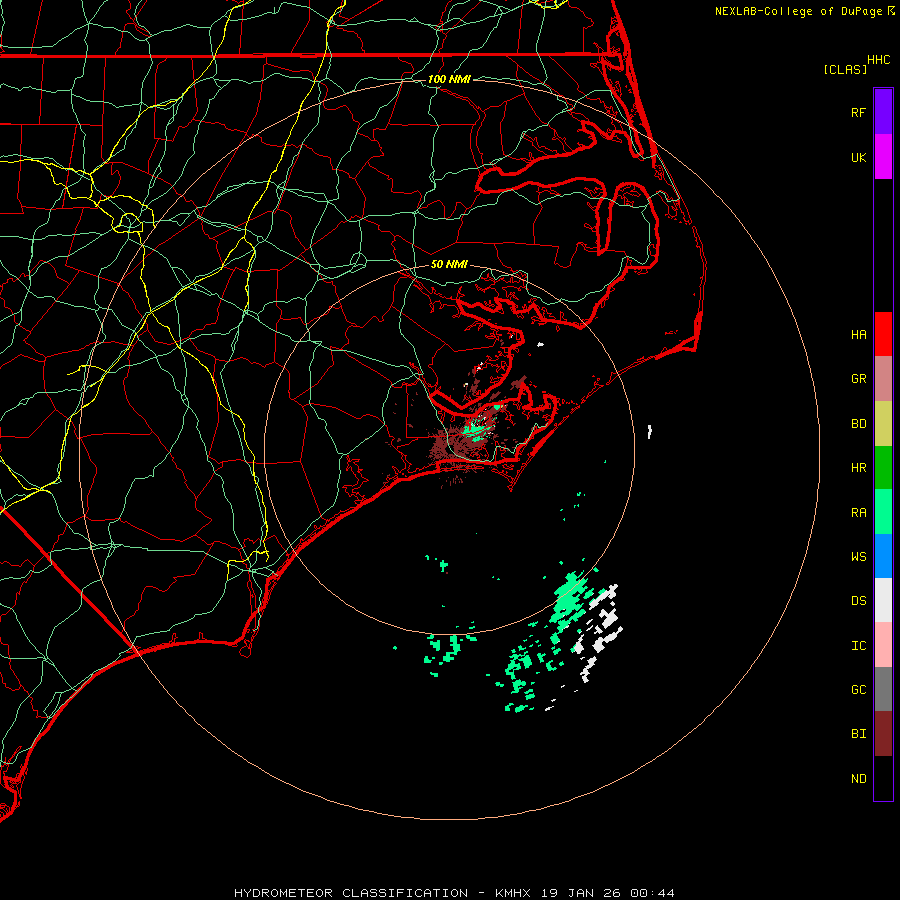Pick the RA light green legend swatch

point(883,512)
